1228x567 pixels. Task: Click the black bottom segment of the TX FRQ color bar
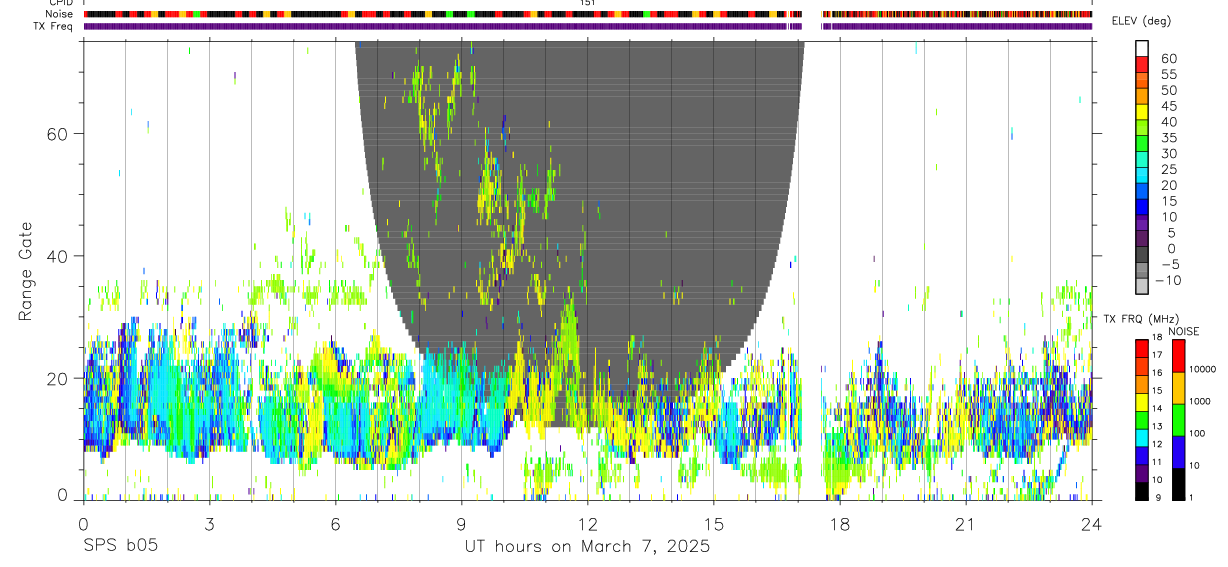coord(1142,491)
